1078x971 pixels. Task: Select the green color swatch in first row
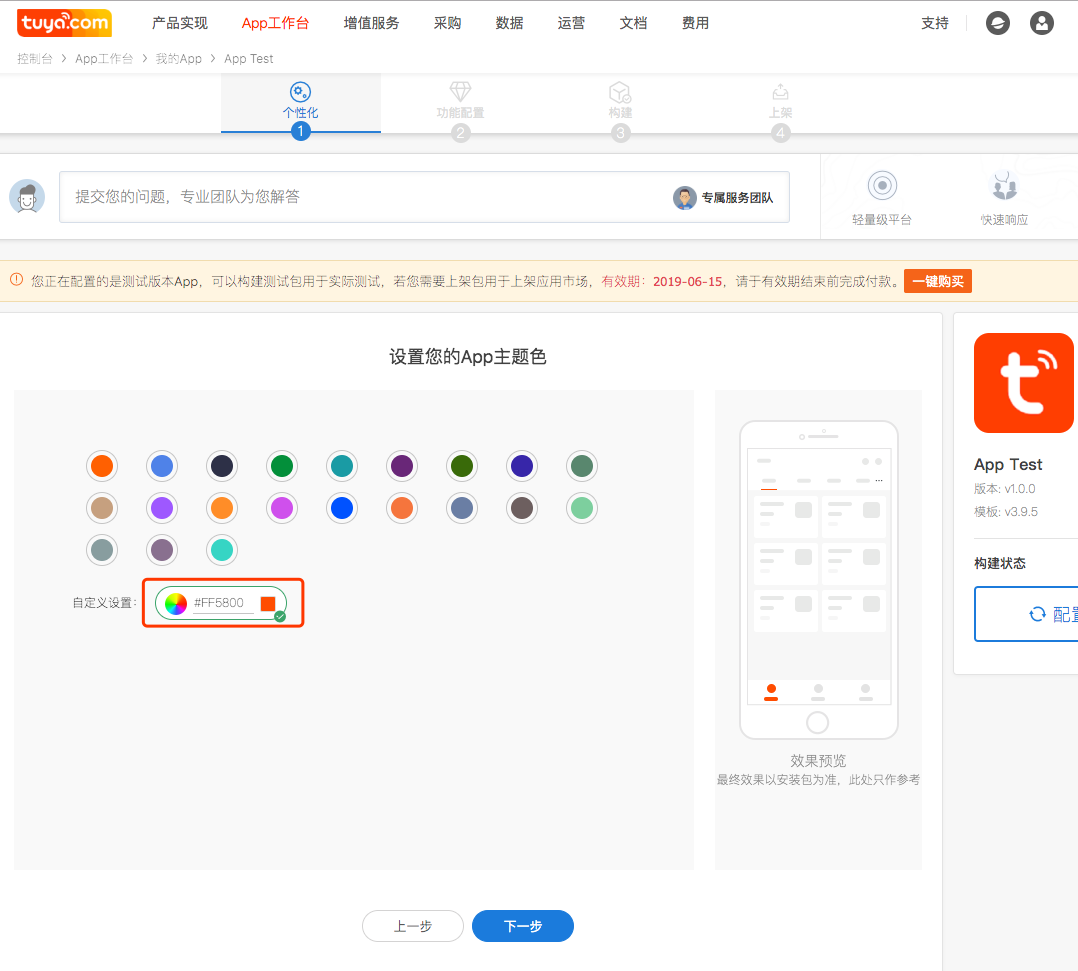pos(282,466)
